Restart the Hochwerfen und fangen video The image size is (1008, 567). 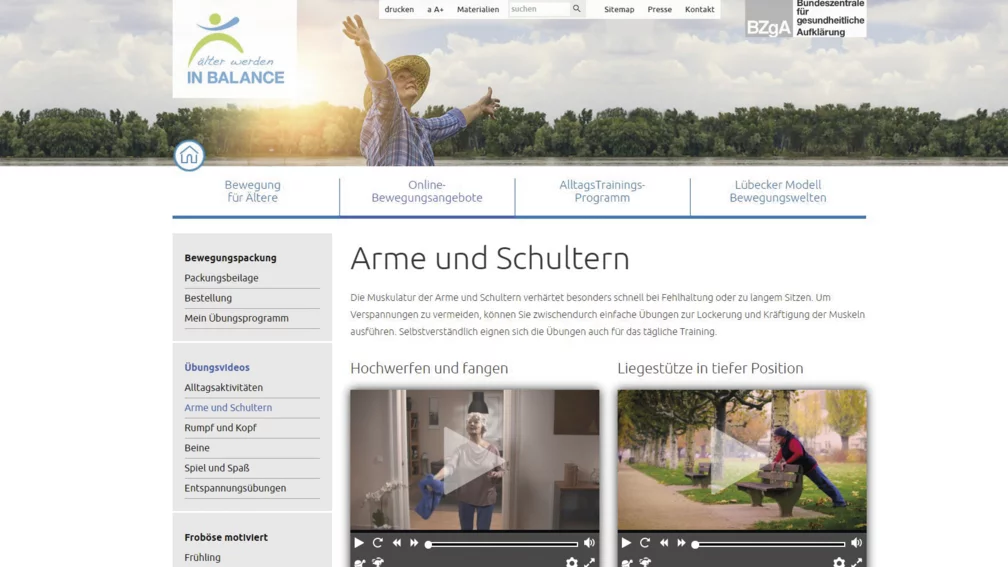pos(377,543)
